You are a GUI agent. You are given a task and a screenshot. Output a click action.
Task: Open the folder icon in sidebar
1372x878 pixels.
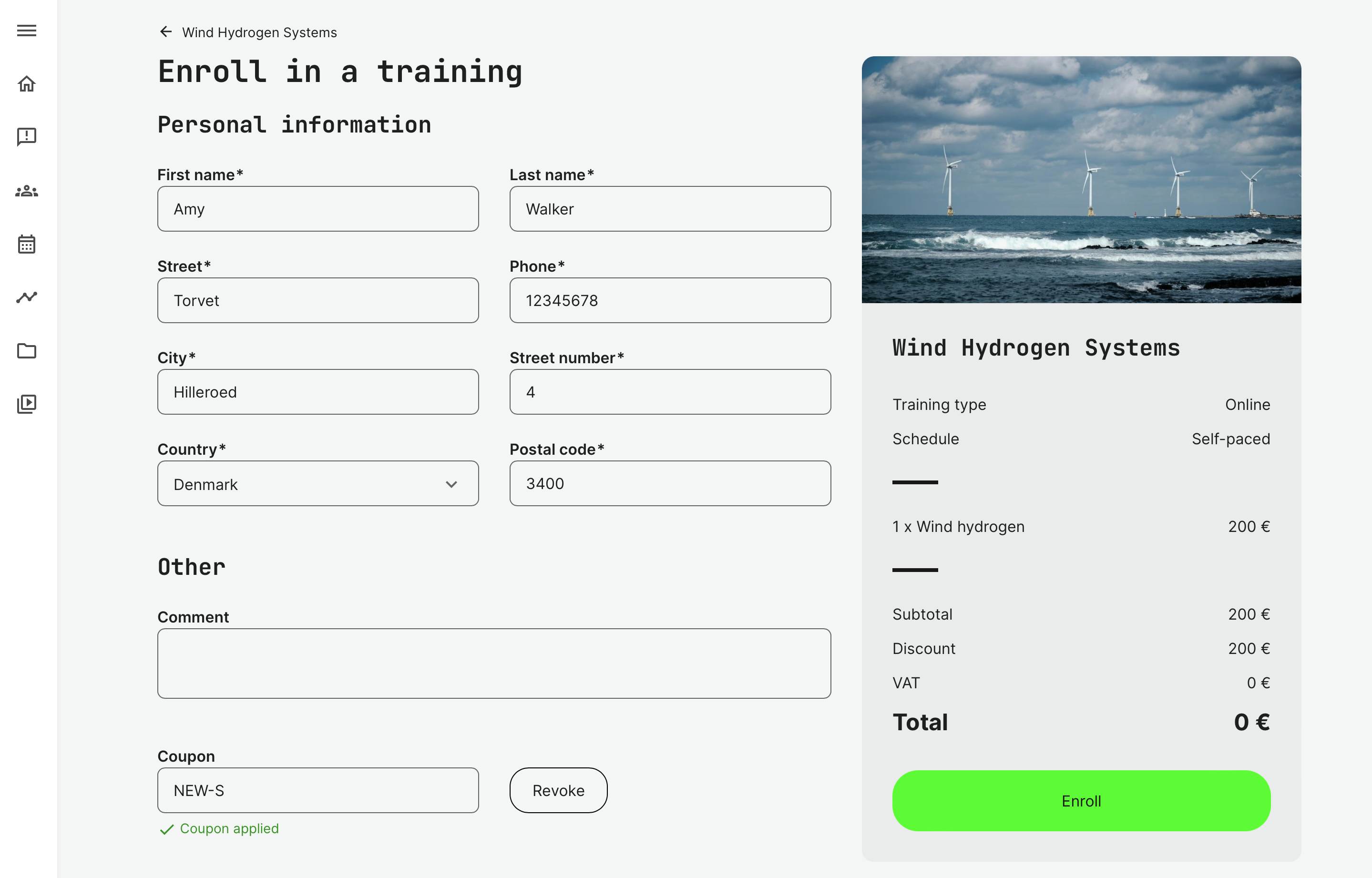26,351
